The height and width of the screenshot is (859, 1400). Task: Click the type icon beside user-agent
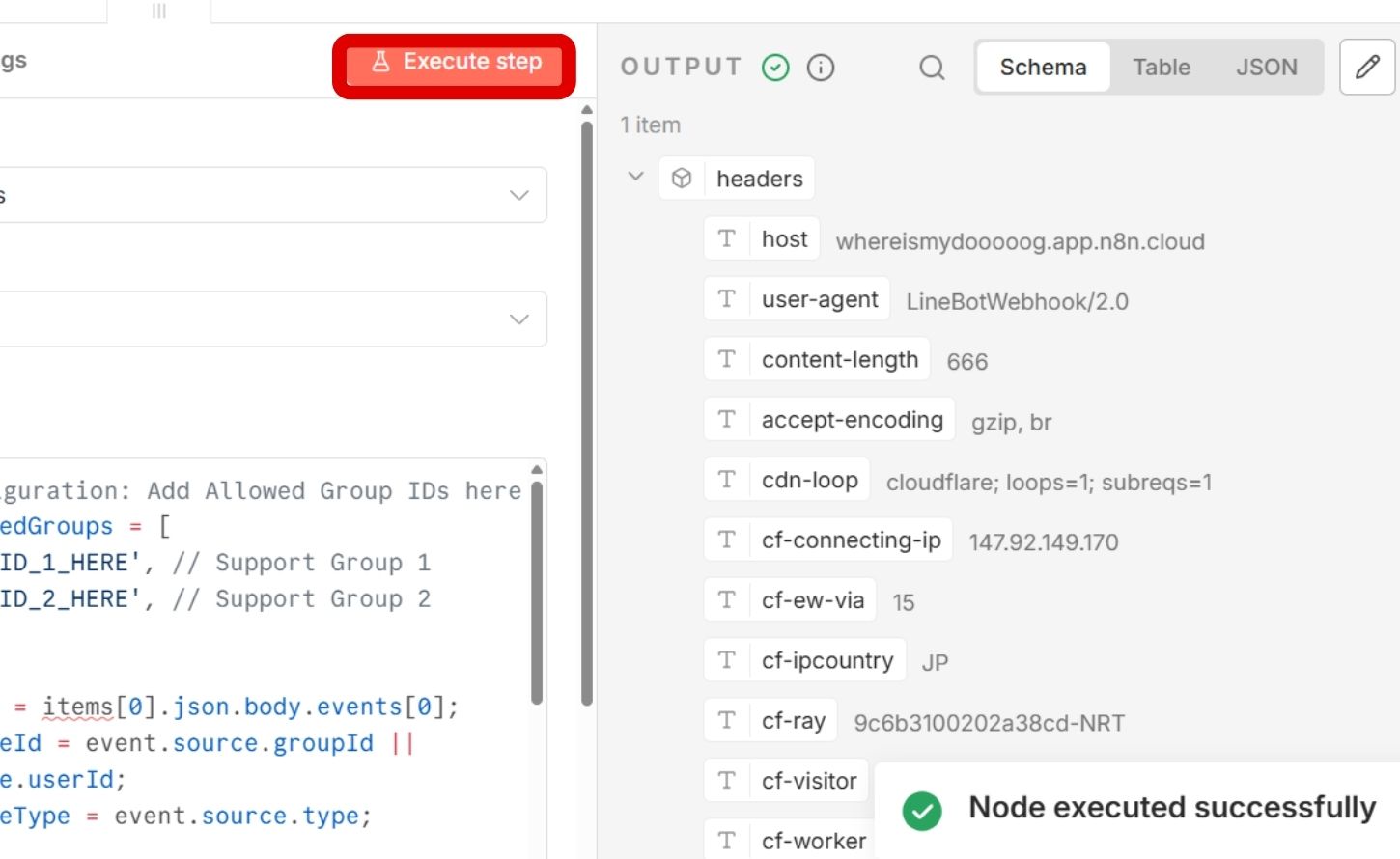pyautogui.click(x=727, y=299)
